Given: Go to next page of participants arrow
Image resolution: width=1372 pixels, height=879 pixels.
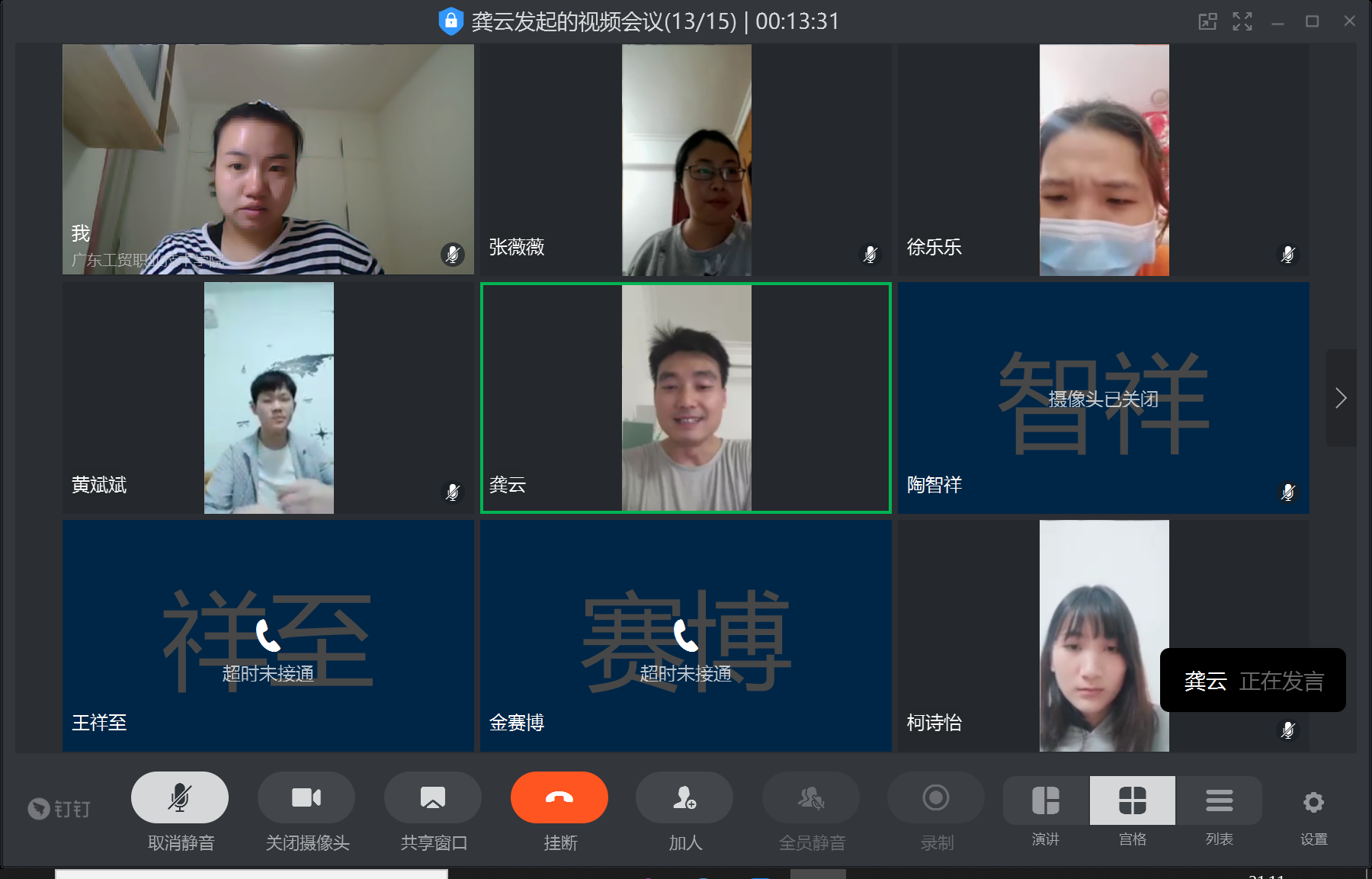Looking at the screenshot, I should pos(1341,398).
